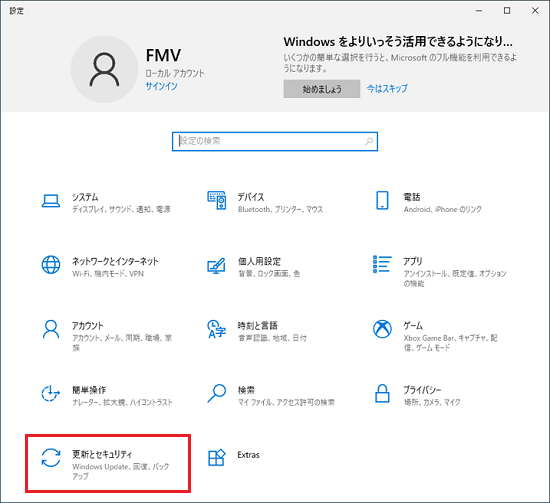The width and height of the screenshot is (550, 503).
Task: Click the 始めましょう button
Action: click(x=322, y=89)
